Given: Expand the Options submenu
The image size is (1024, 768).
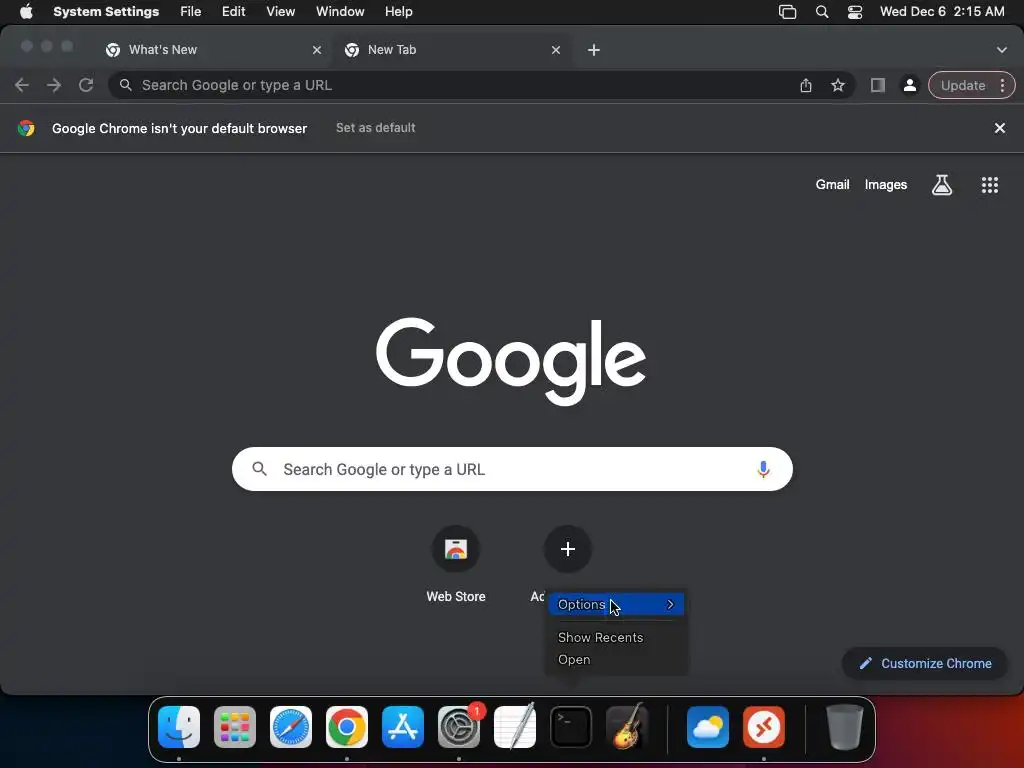Looking at the screenshot, I should click(616, 605).
